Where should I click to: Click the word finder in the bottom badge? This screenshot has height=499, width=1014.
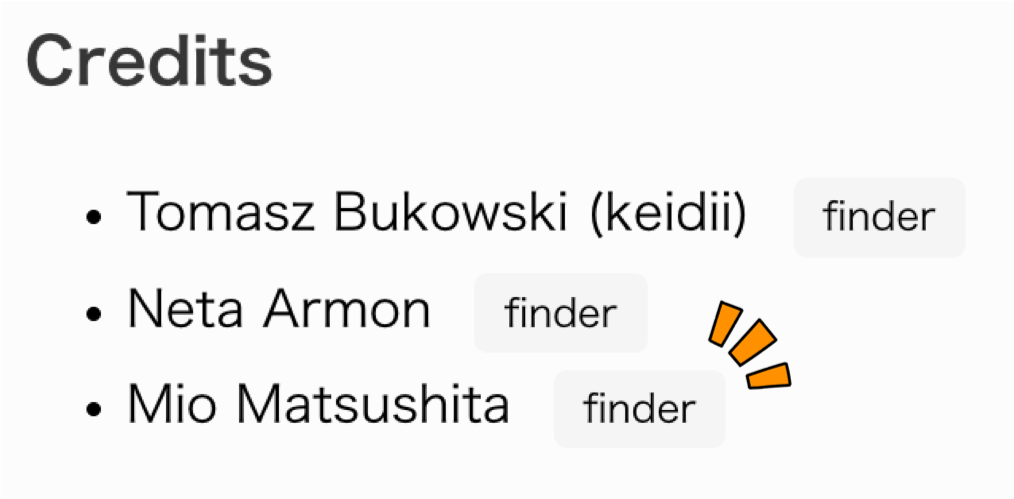tap(640, 409)
